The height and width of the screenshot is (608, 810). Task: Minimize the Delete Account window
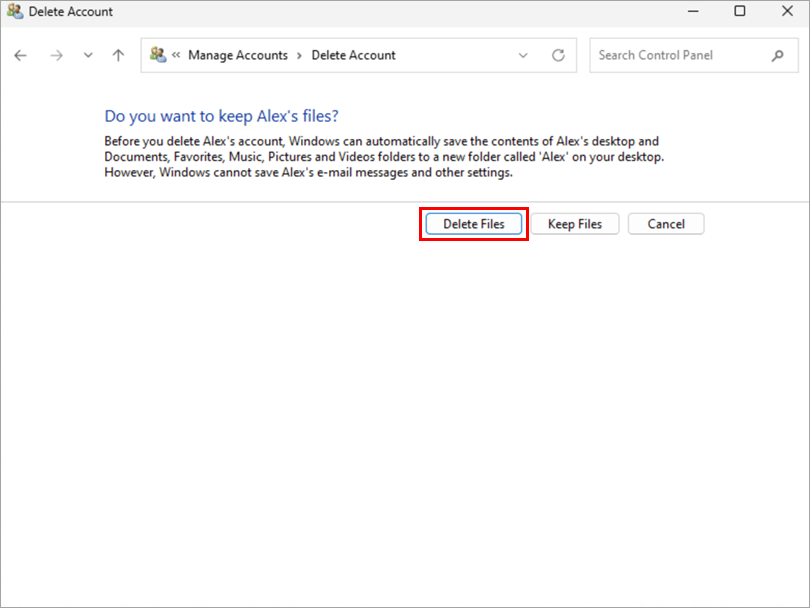click(693, 12)
